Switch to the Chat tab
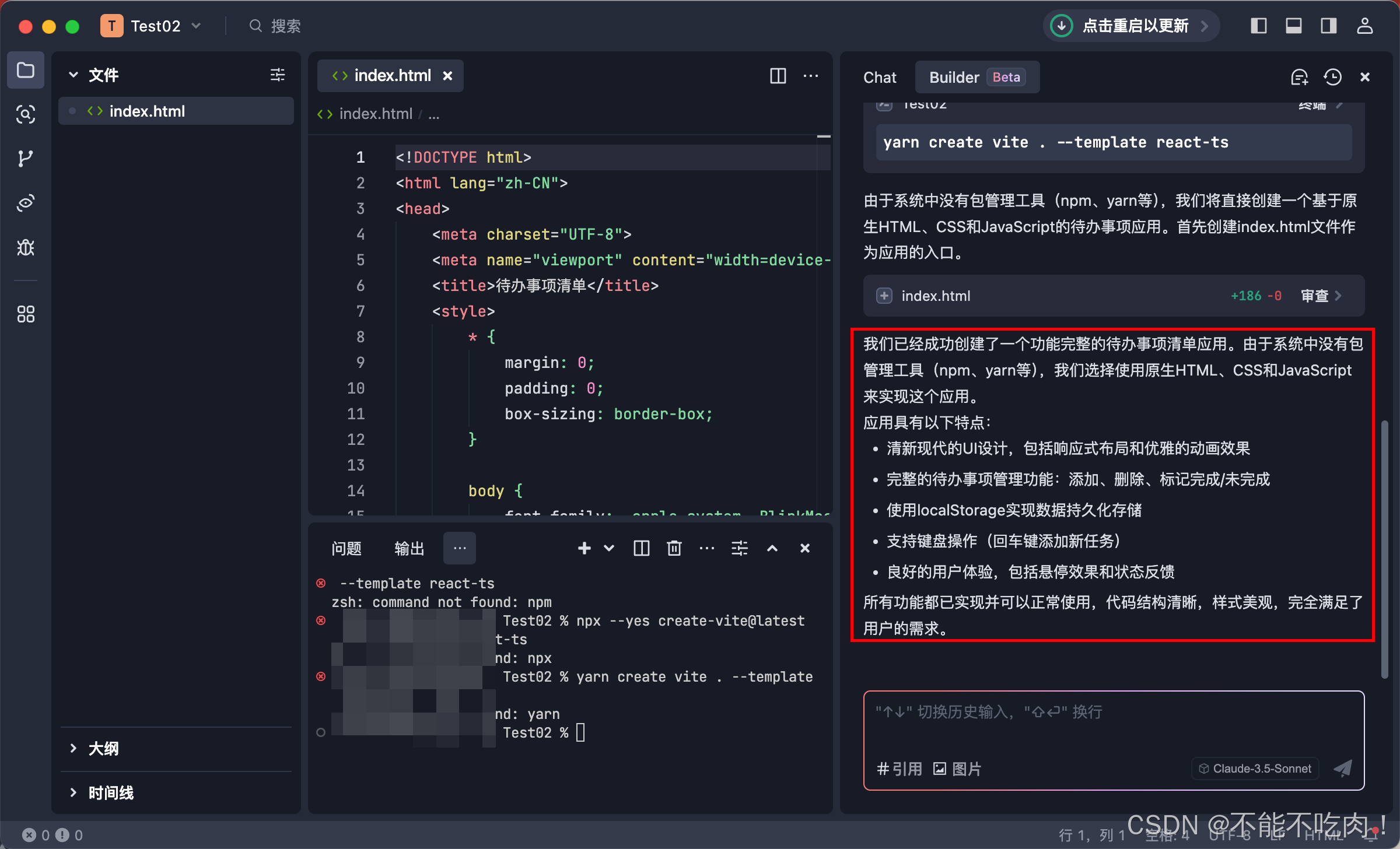The width and height of the screenshot is (1400, 849). pos(879,77)
